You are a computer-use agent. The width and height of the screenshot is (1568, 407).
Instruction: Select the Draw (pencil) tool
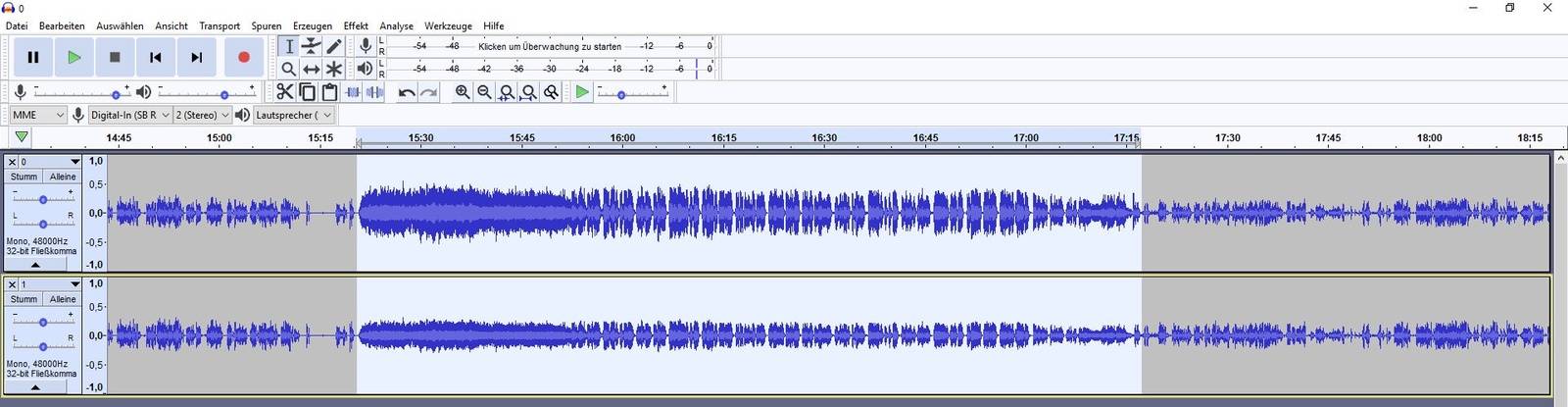tap(334, 46)
